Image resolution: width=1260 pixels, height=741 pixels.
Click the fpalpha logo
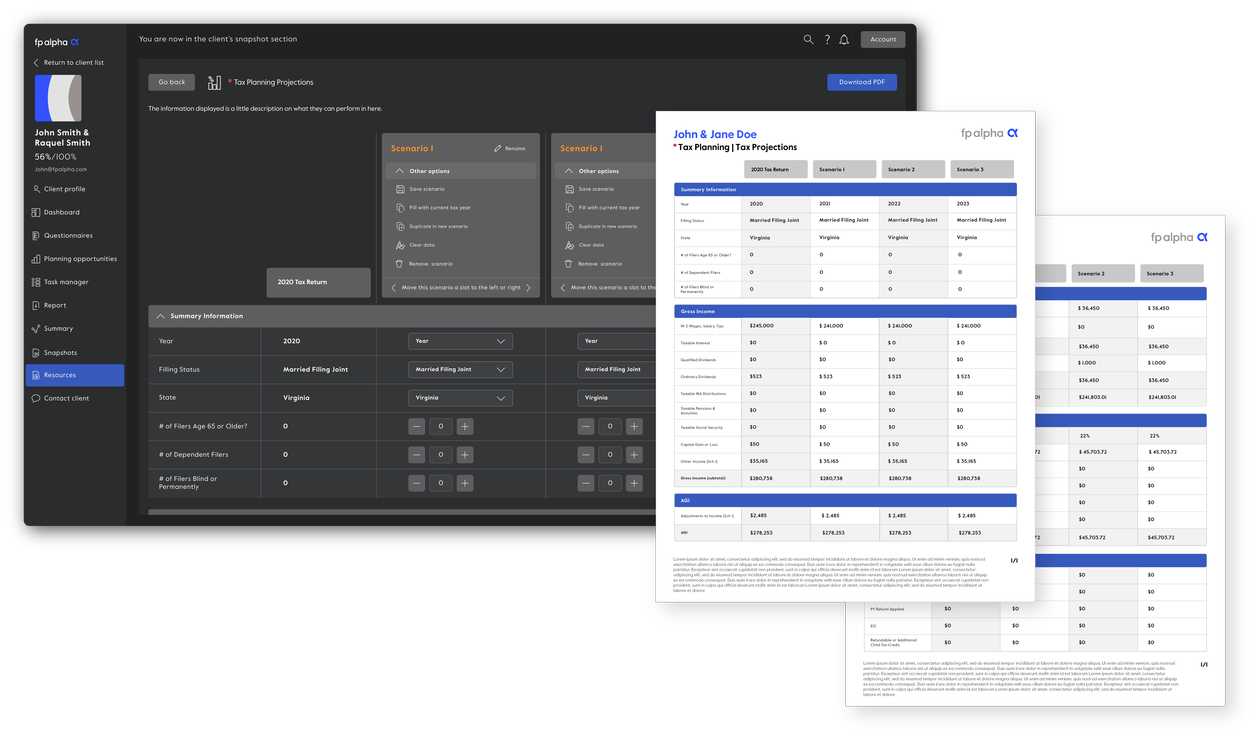point(56,42)
